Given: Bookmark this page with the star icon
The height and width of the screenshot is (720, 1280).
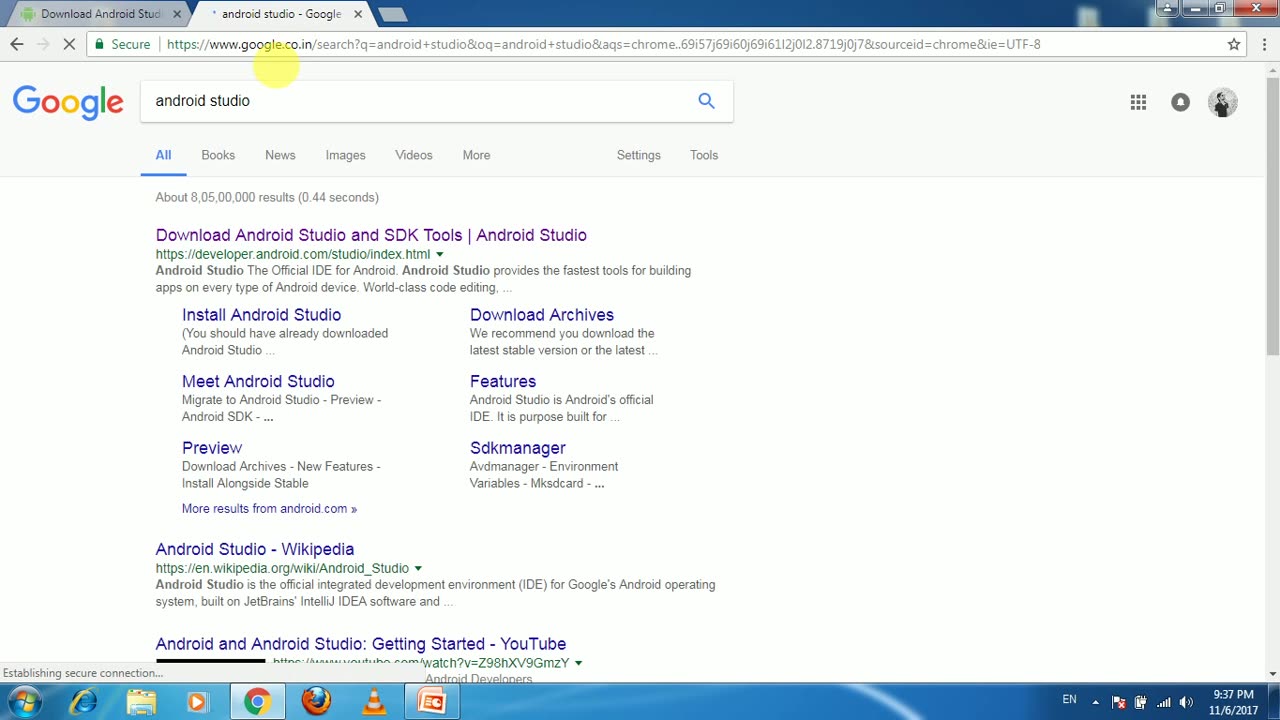Looking at the screenshot, I should click(1234, 44).
